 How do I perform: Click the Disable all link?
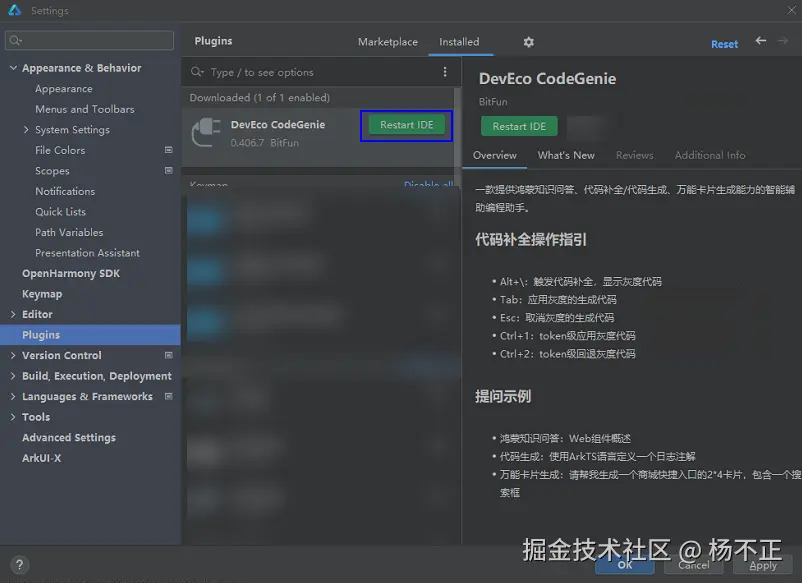pos(428,184)
